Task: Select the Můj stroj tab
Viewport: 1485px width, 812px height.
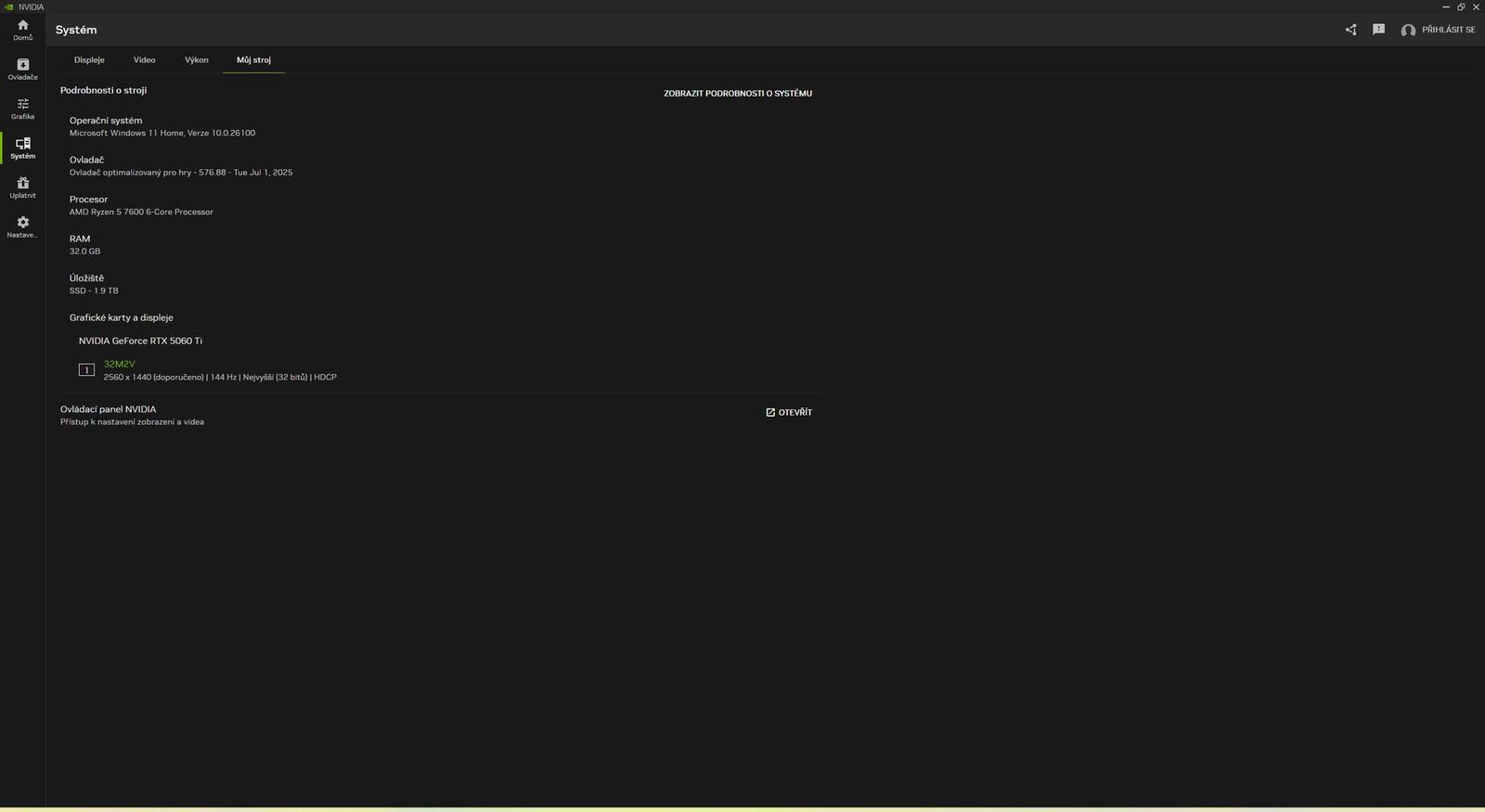Action: pos(253,59)
